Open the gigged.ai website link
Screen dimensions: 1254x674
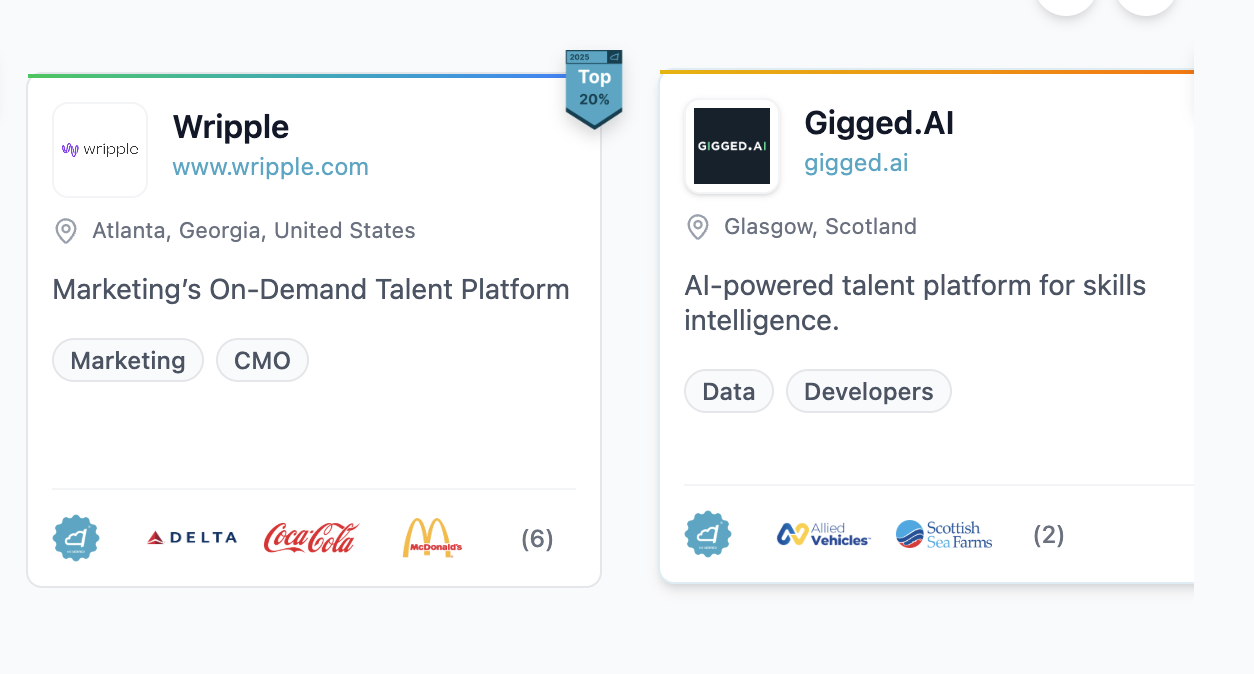pyautogui.click(x=856, y=163)
